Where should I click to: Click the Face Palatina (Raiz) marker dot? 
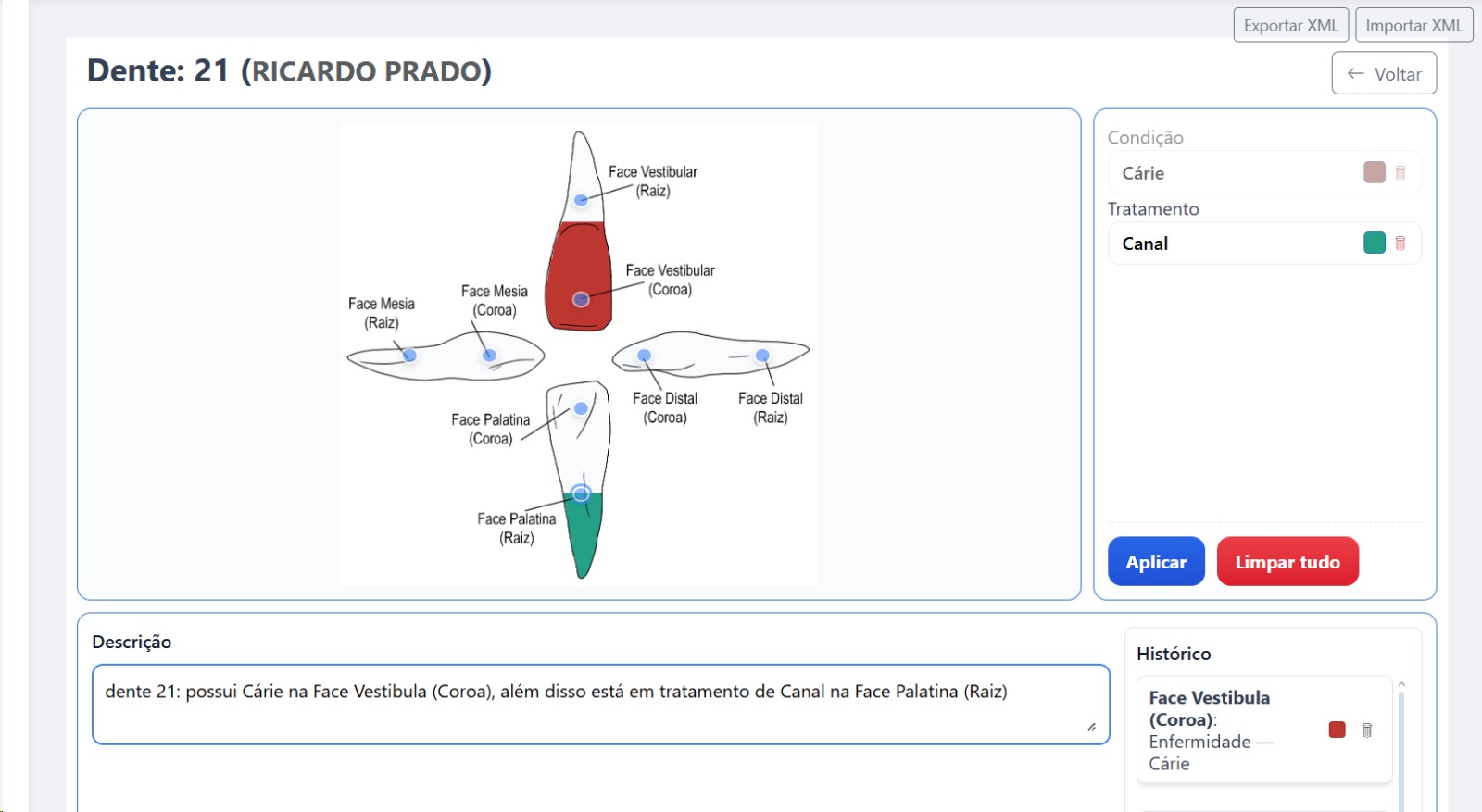tap(581, 493)
